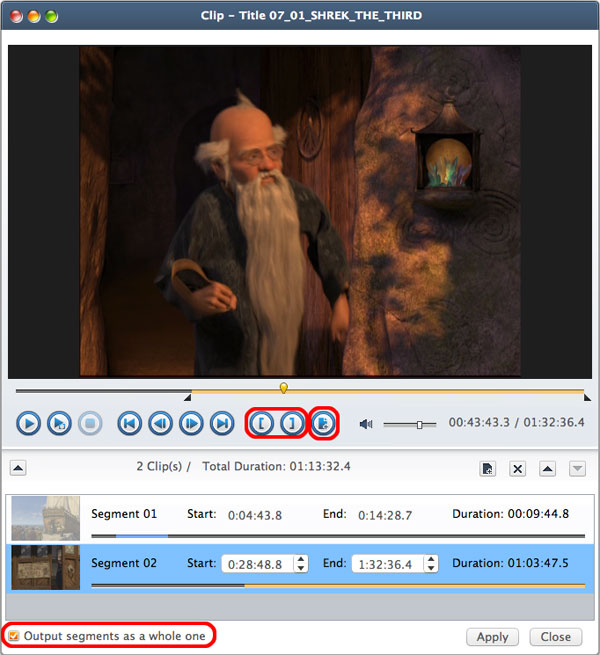Screen dimensions: 600x655
Task: Minimize window with yellow button
Action: click(34, 16)
